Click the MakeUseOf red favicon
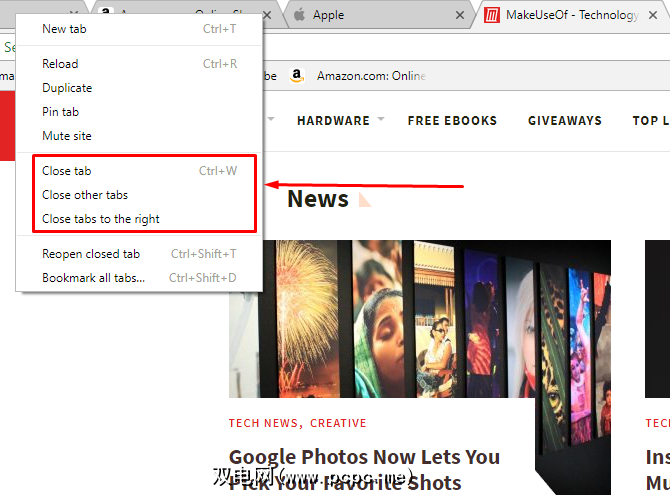 (x=491, y=15)
